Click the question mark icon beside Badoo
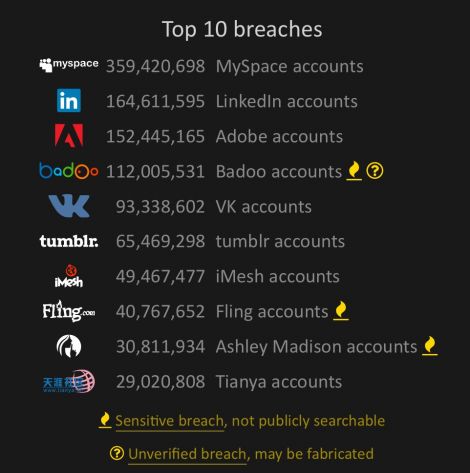The width and height of the screenshot is (470, 473). (375, 171)
